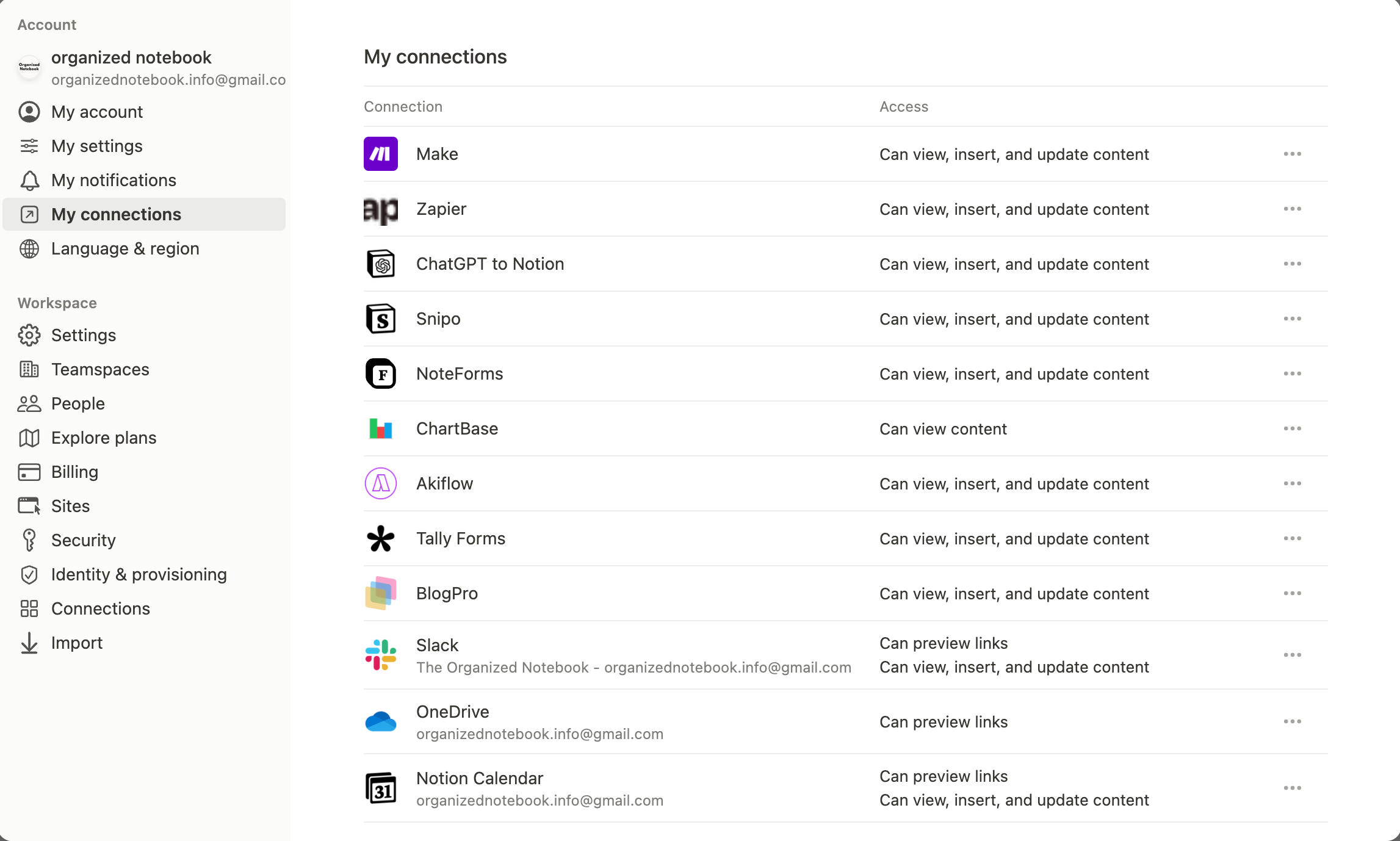
Task: Open Identity & provisioning section
Action: 139,574
